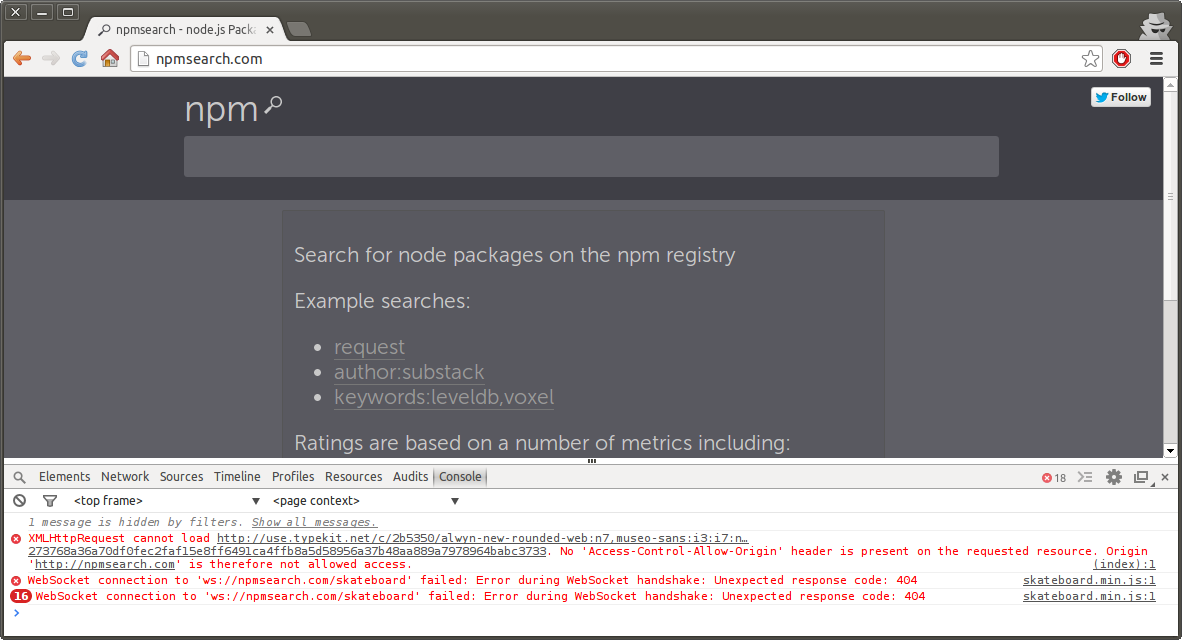Click the XMLHttpRequest error icon
The image size is (1182, 640).
tap(16, 539)
